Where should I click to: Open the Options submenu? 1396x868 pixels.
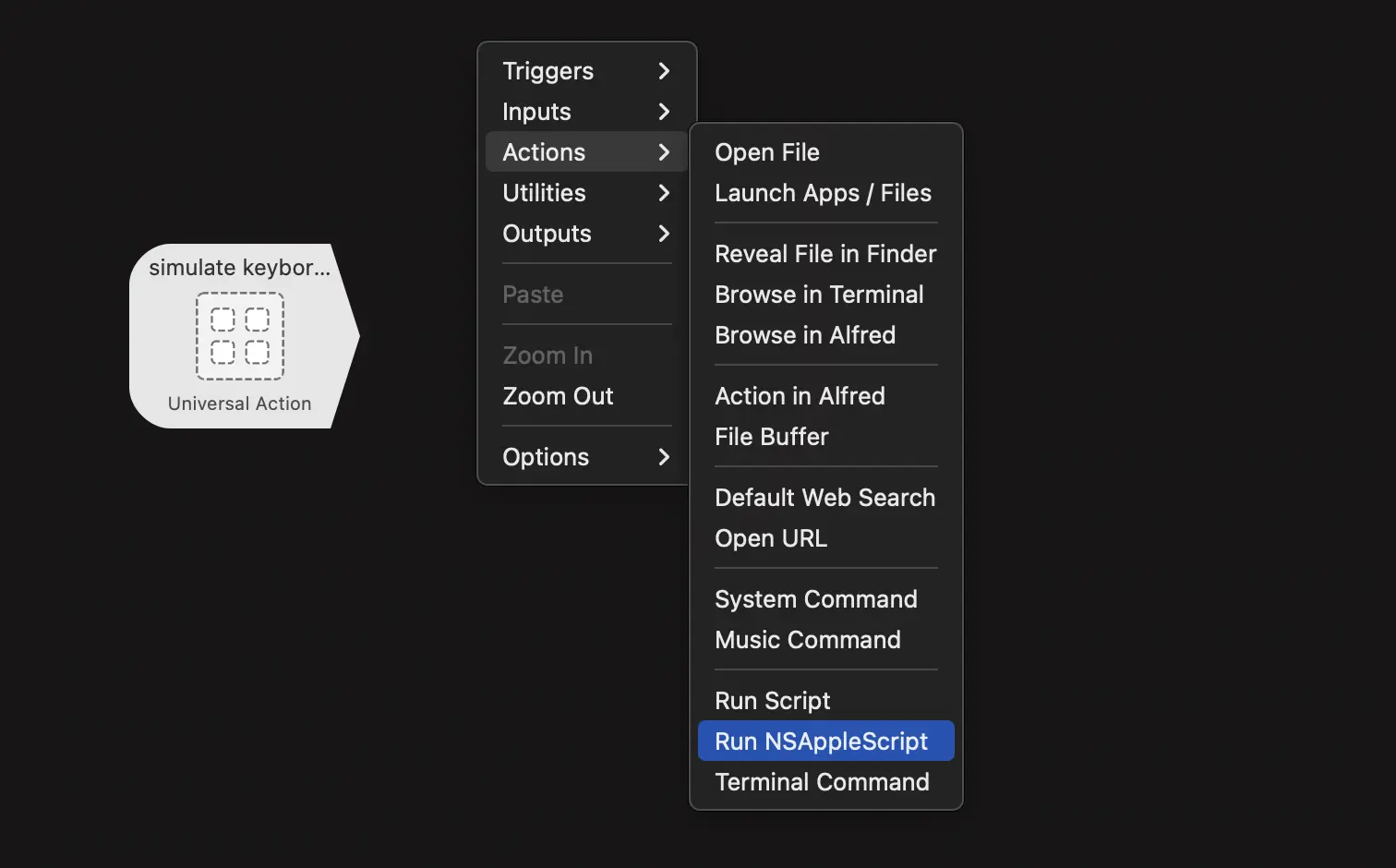pyautogui.click(x=586, y=457)
